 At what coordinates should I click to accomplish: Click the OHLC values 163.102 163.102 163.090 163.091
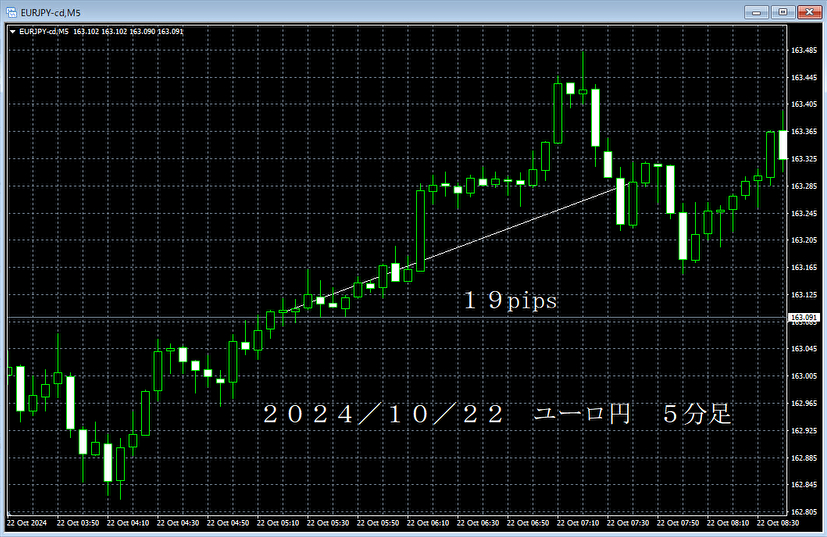128,32
